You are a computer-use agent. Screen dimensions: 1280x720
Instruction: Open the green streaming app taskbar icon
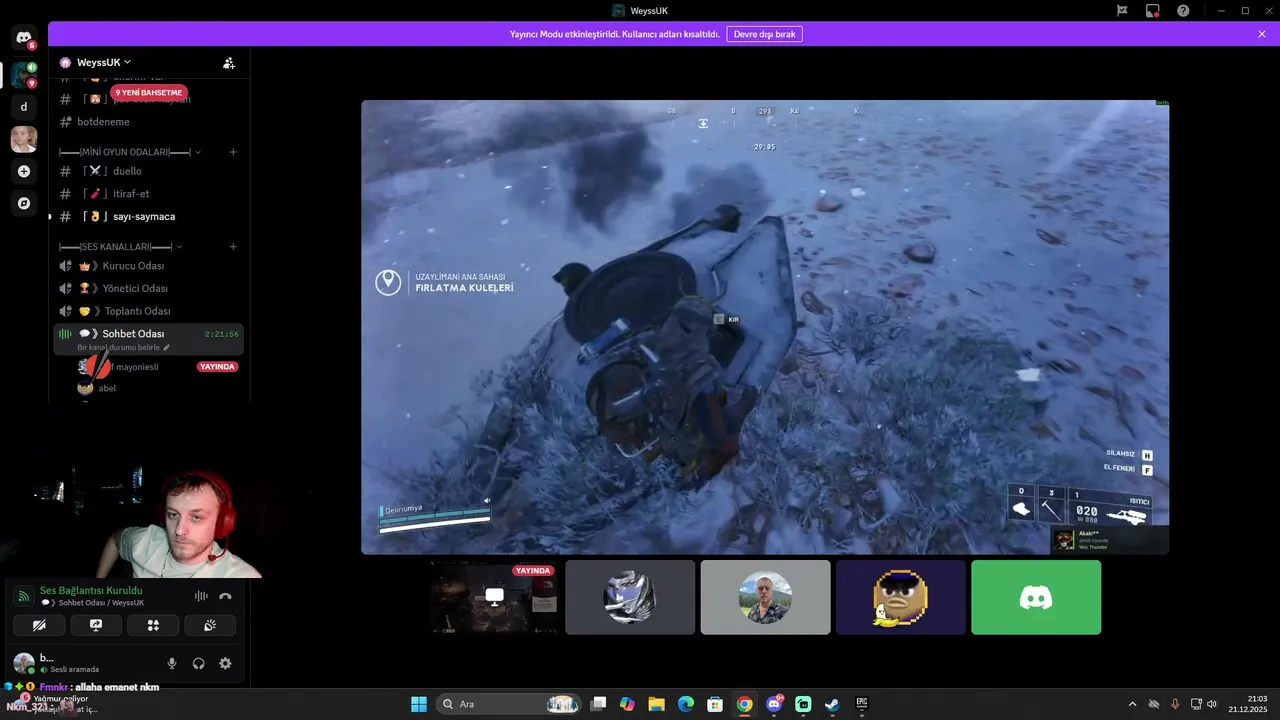pyautogui.click(x=803, y=704)
